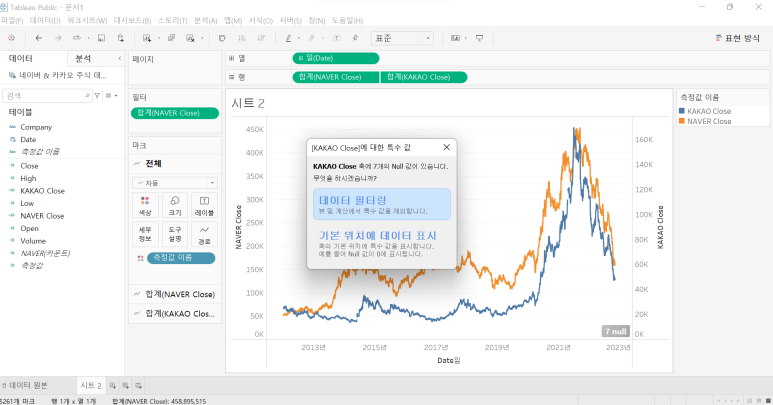The width and height of the screenshot is (773, 405).
Task: Select the 합계(NAVER Close) filter pill
Action: point(175,113)
